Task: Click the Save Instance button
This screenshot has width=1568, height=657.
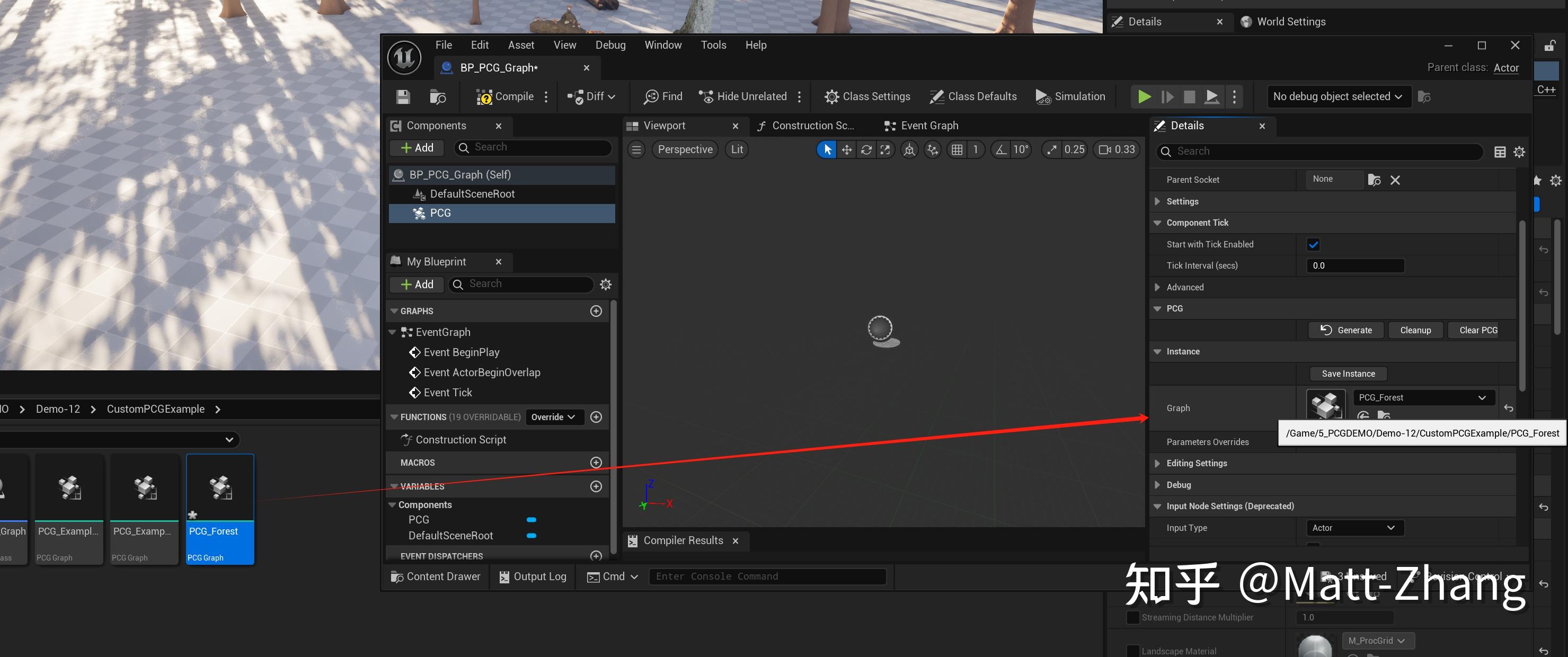Action: tap(1348, 374)
